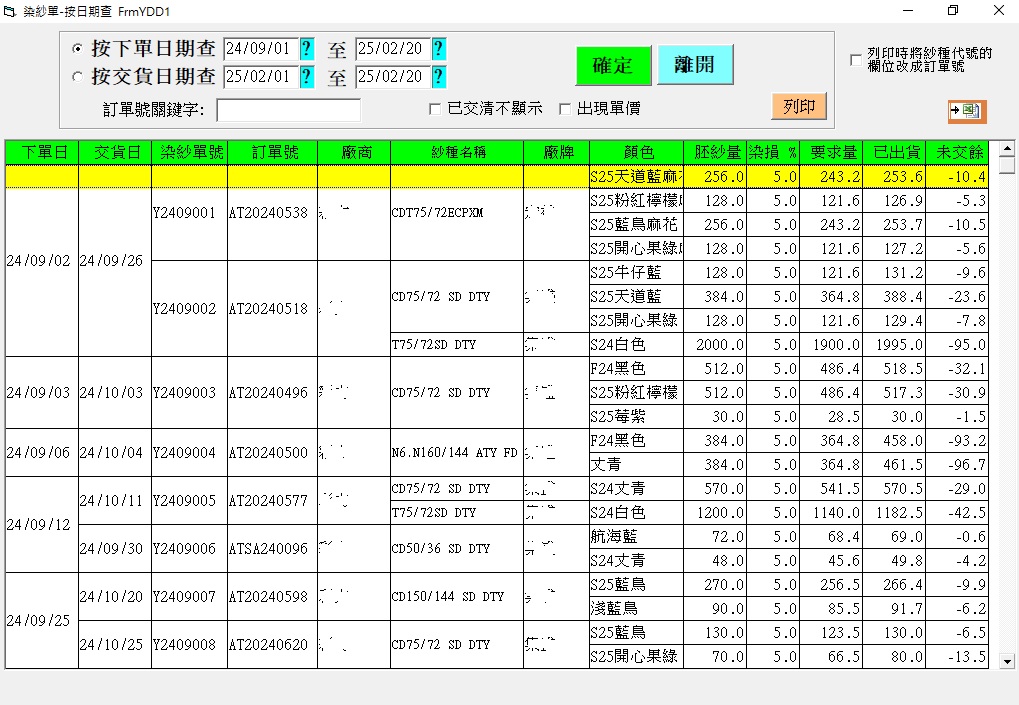Click the 交貨日 column header
Image resolution: width=1019 pixels, height=705 pixels.
[115, 153]
